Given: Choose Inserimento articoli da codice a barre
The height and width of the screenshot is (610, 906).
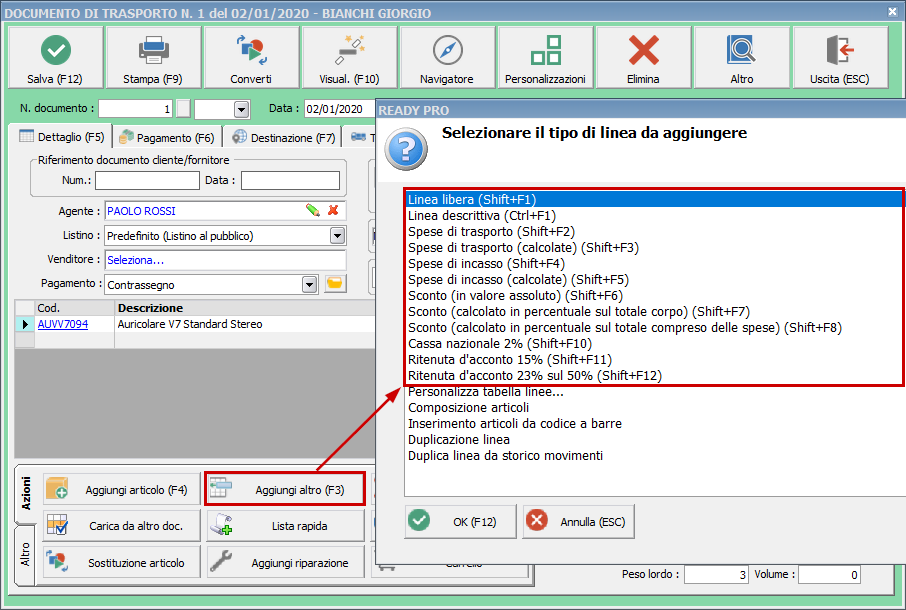Looking at the screenshot, I should [655, 424].
